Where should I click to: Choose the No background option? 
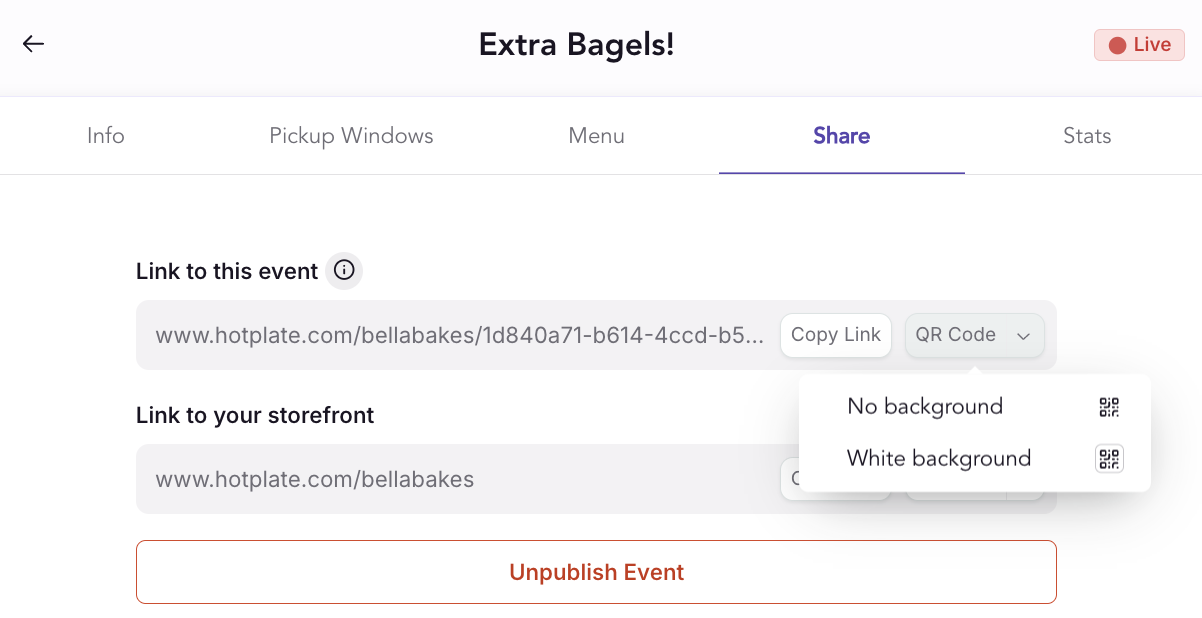click(924, 407)
